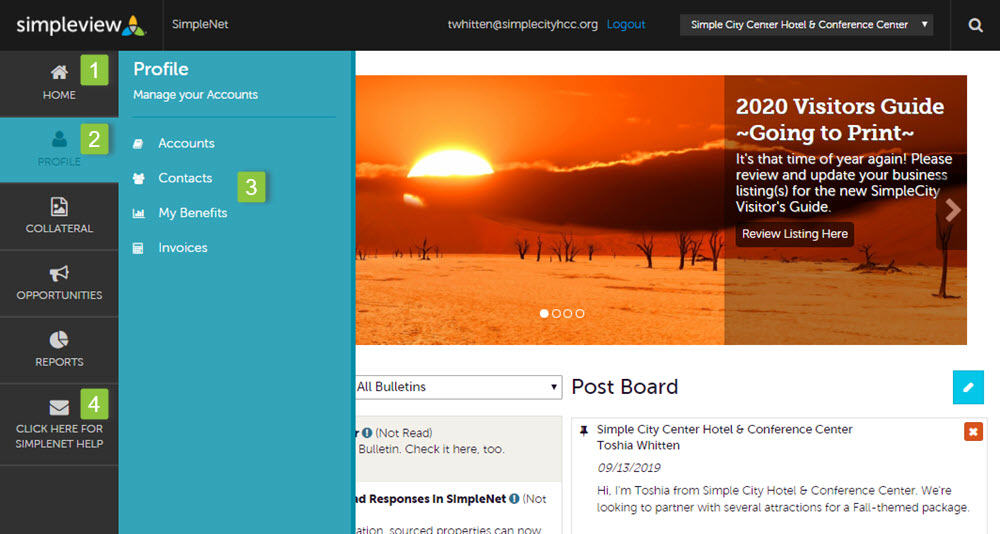Open the account selector dropdown
The height and width of the screenshot is (534, 1000).
pyautogui.click(x=806, y=25)
